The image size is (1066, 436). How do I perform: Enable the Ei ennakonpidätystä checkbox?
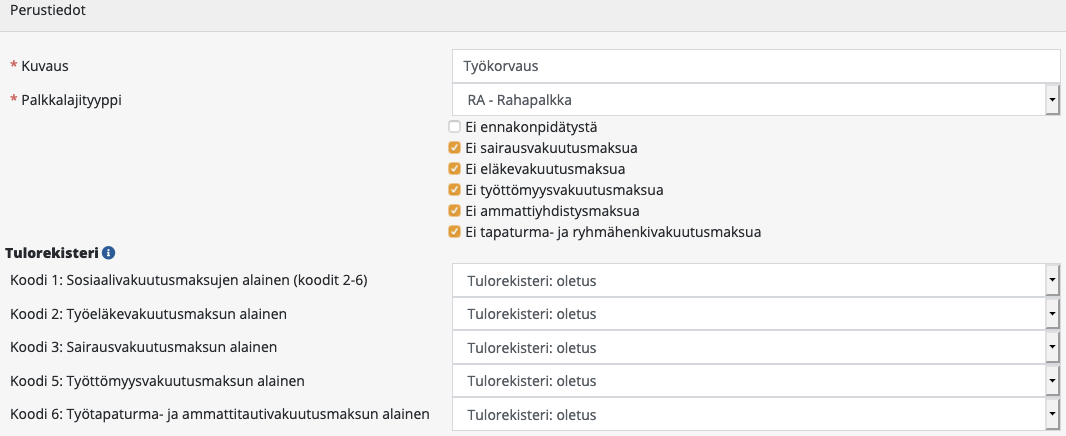(455, 127)
